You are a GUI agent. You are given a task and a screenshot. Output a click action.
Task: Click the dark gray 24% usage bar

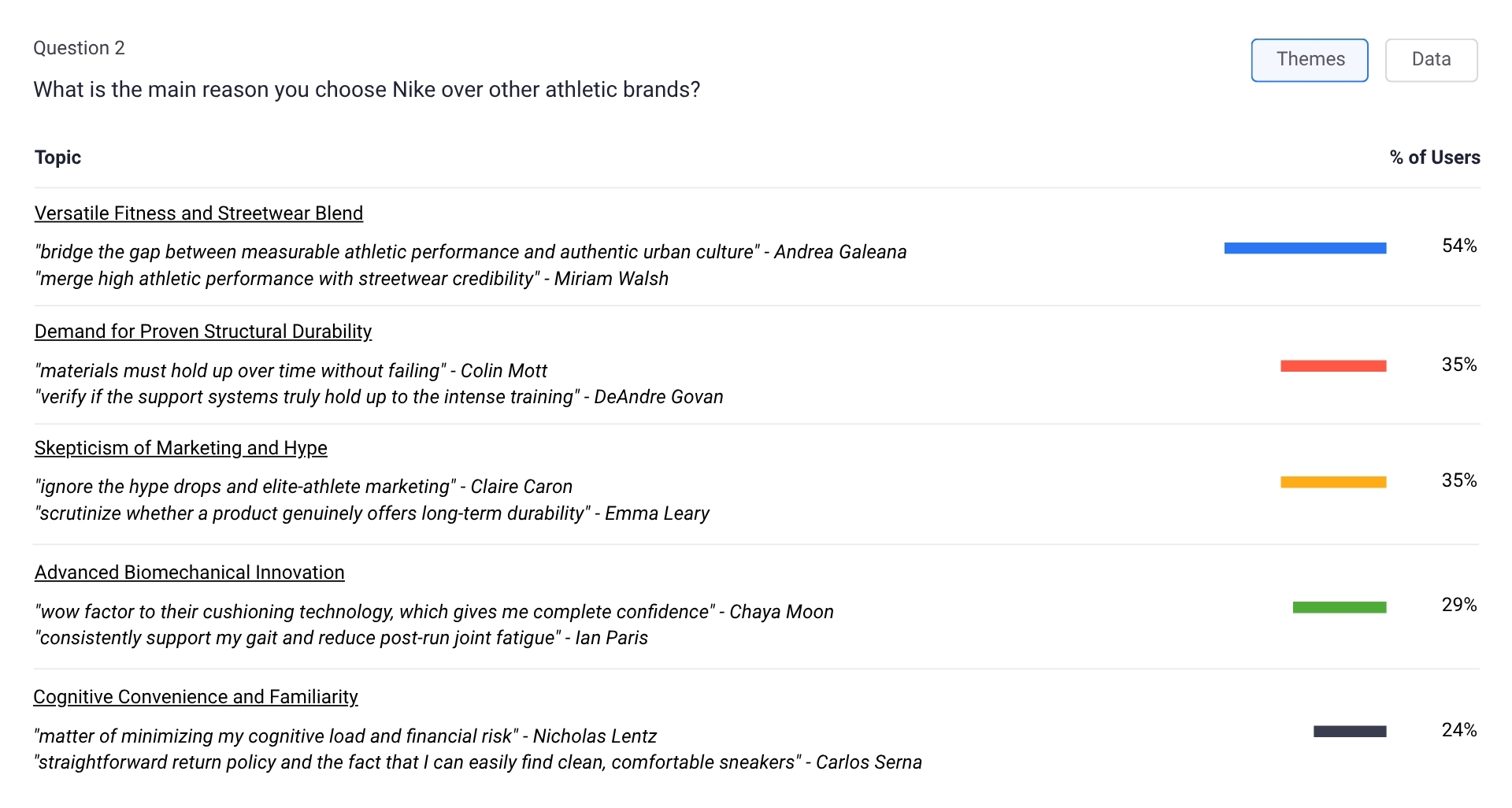click(x=1349, y=732)
